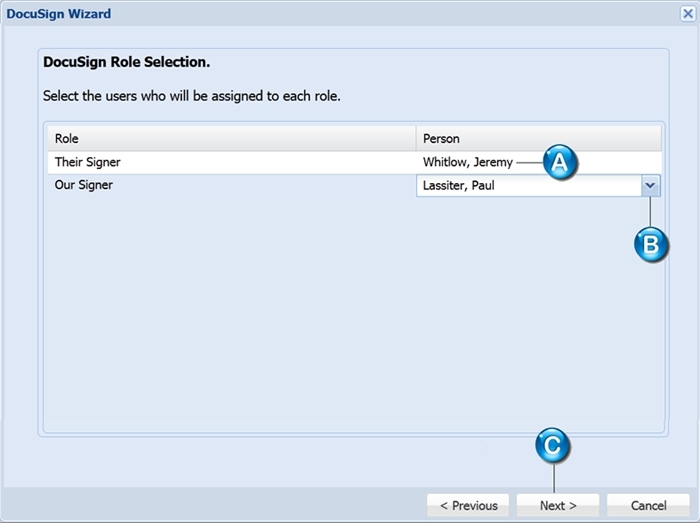
Task: Click the Person column header
Action: [x=538, y=138]
